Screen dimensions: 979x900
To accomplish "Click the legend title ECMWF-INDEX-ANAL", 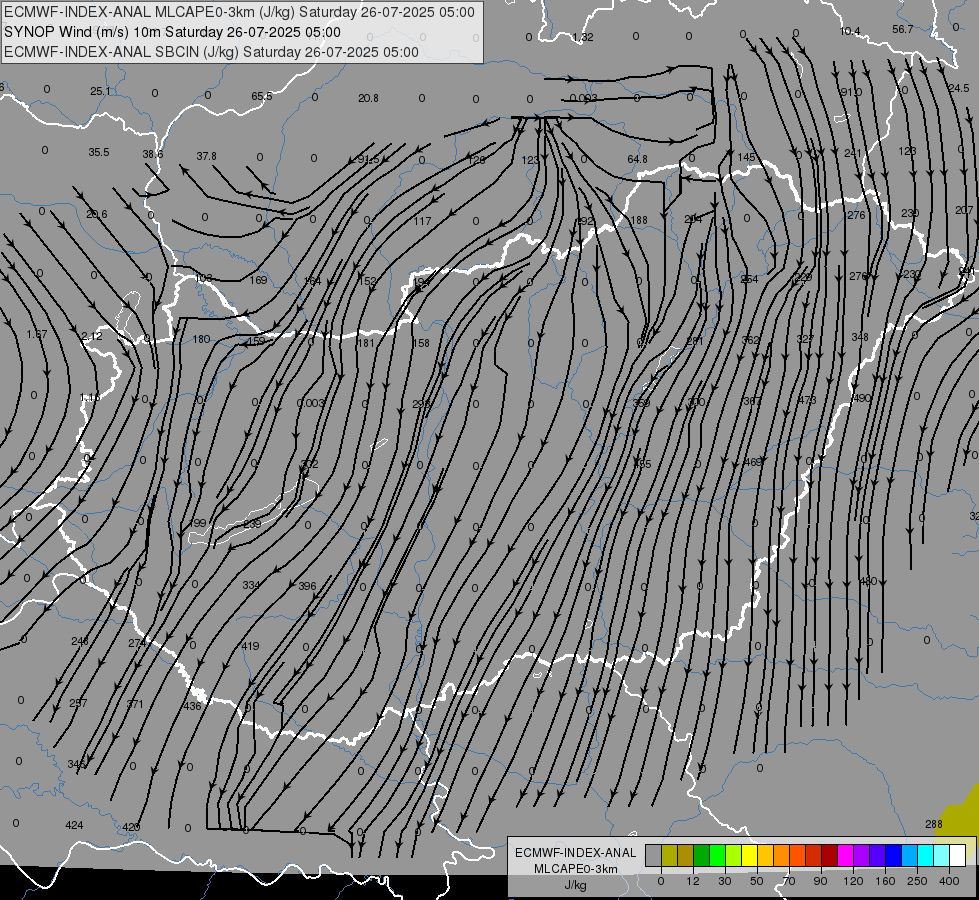I will point(575,853).
